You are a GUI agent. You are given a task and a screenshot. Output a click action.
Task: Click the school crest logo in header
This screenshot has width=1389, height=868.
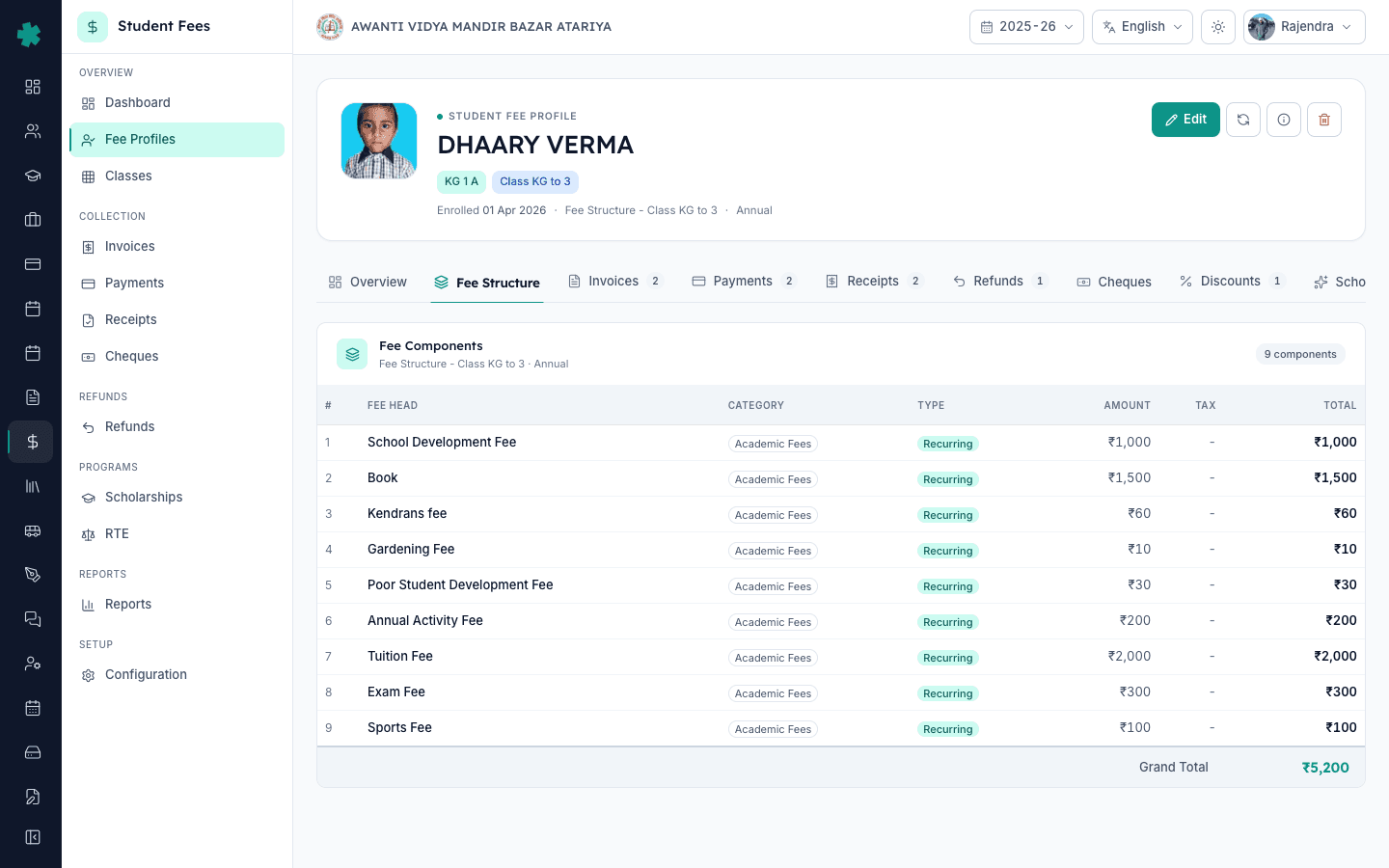pyautogui.click(x=330, y=27)
